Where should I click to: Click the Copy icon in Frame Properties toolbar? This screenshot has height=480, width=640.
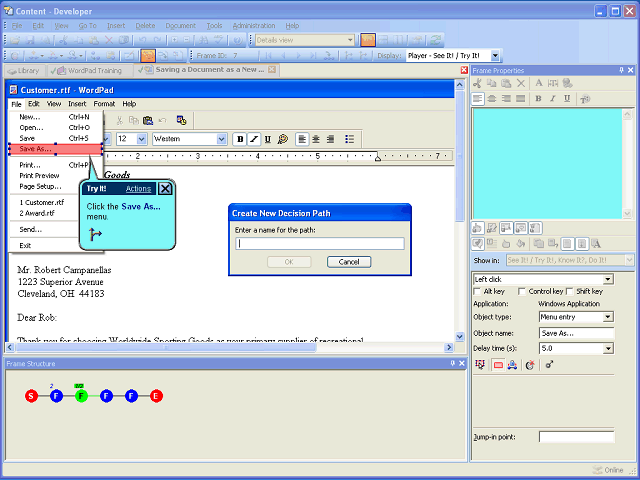tap(491, 83)
